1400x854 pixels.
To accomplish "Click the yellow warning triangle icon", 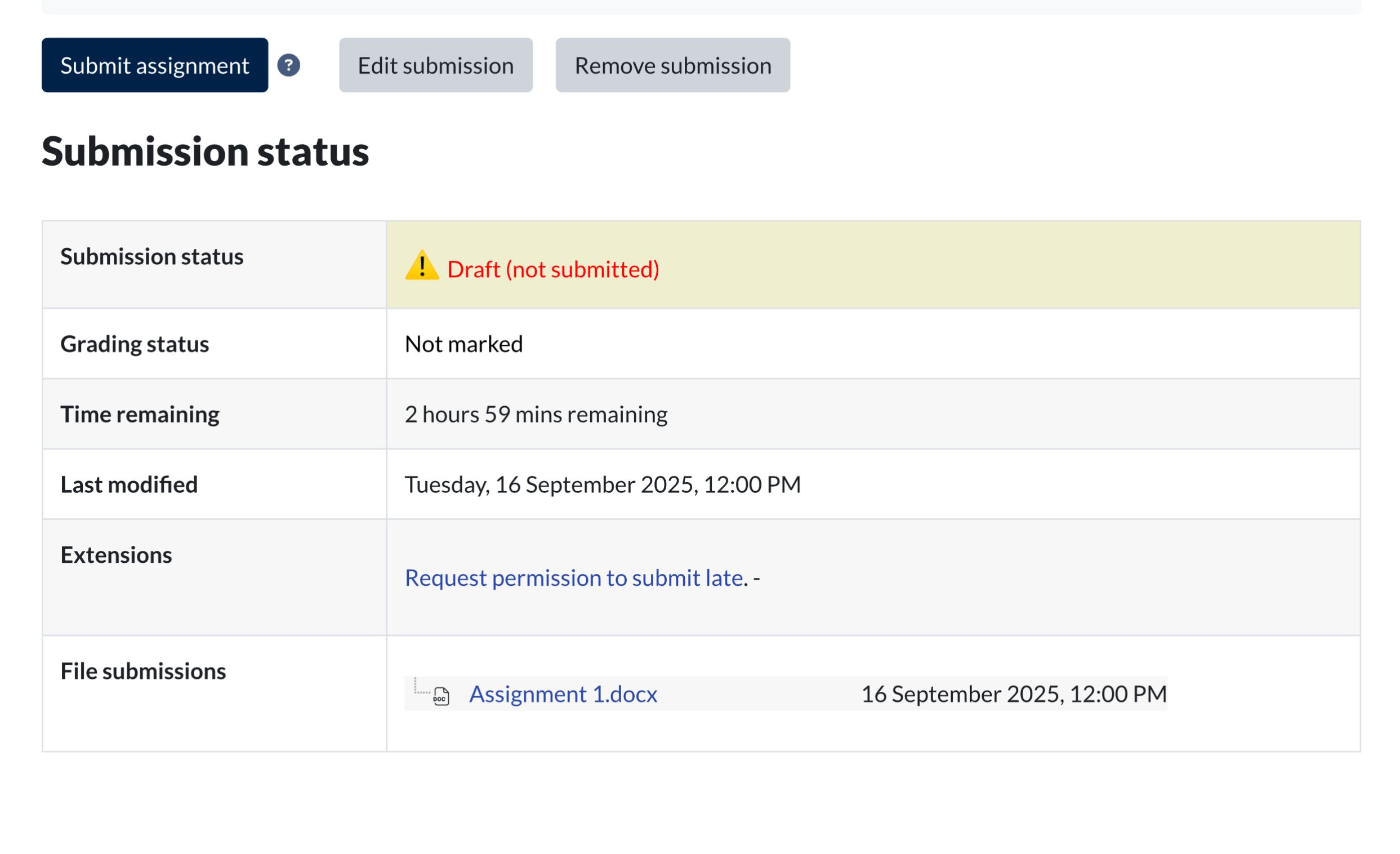I will click(x=422, y=266).
